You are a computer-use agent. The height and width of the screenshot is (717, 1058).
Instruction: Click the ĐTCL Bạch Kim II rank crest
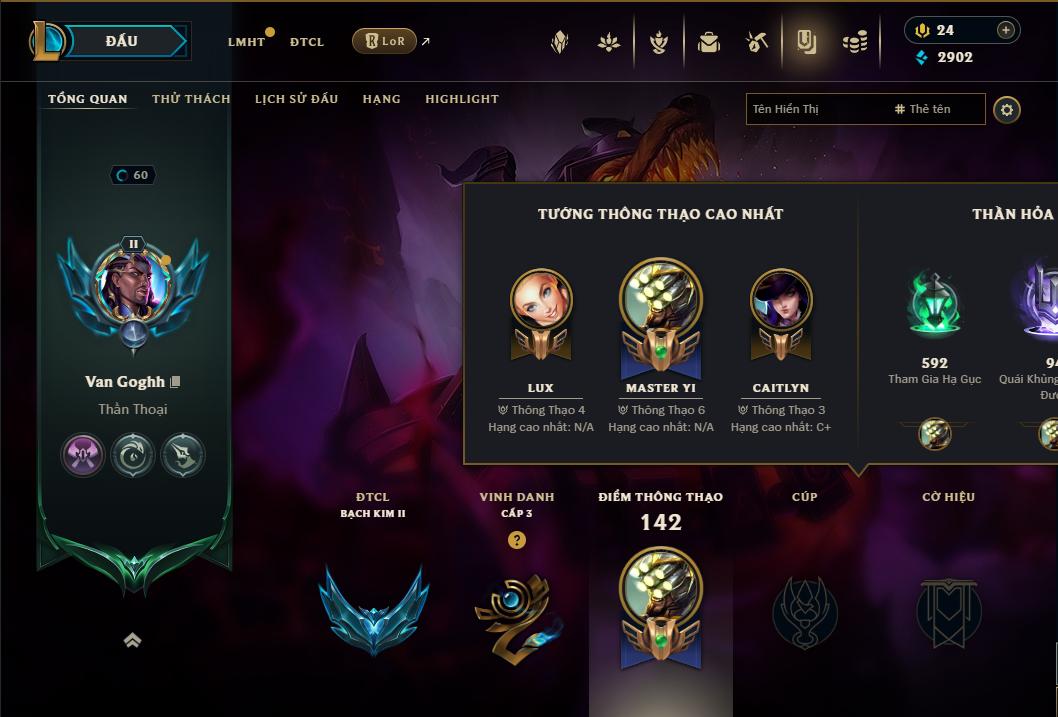373,610
